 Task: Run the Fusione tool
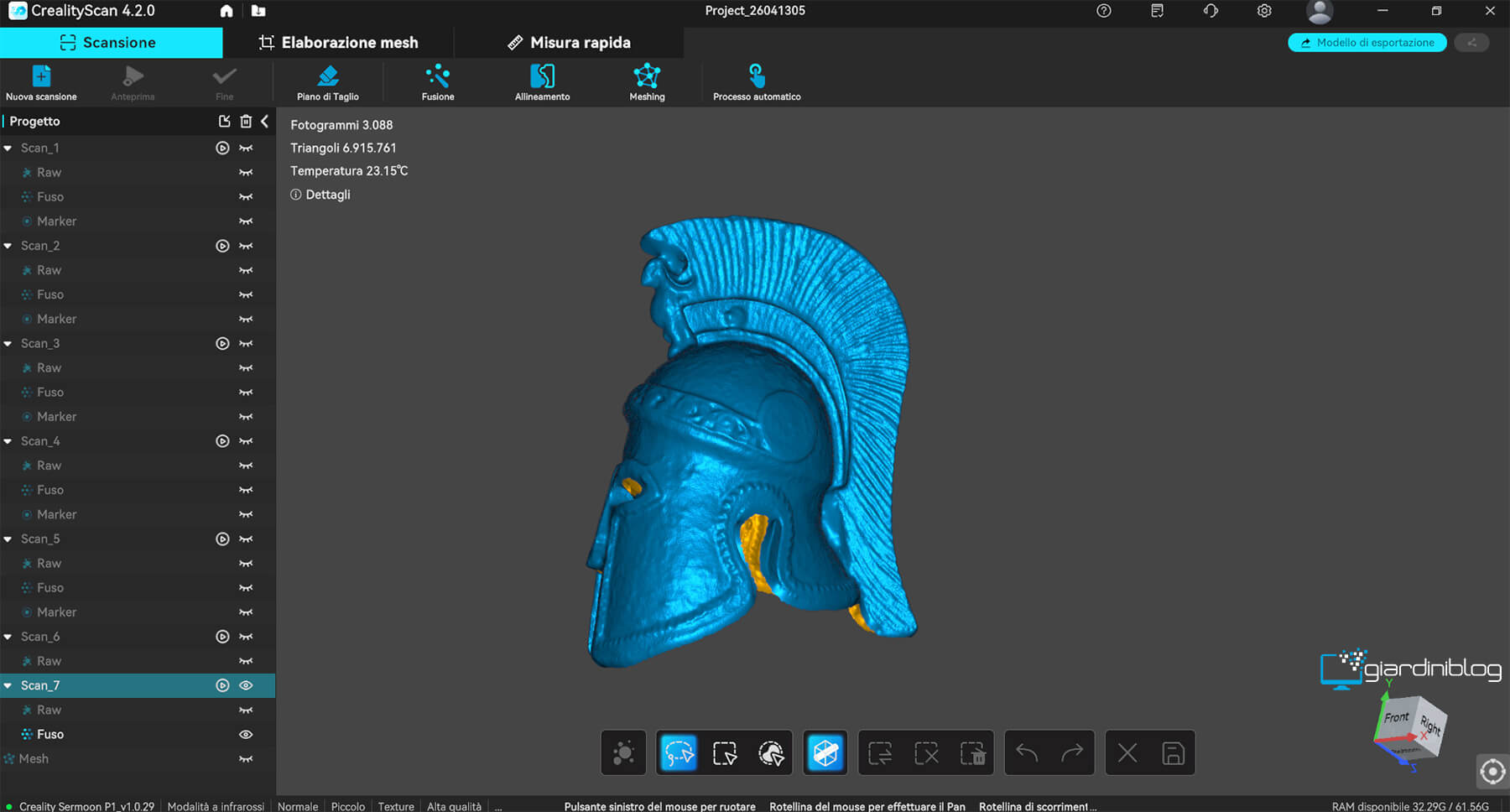pos(437,76)
